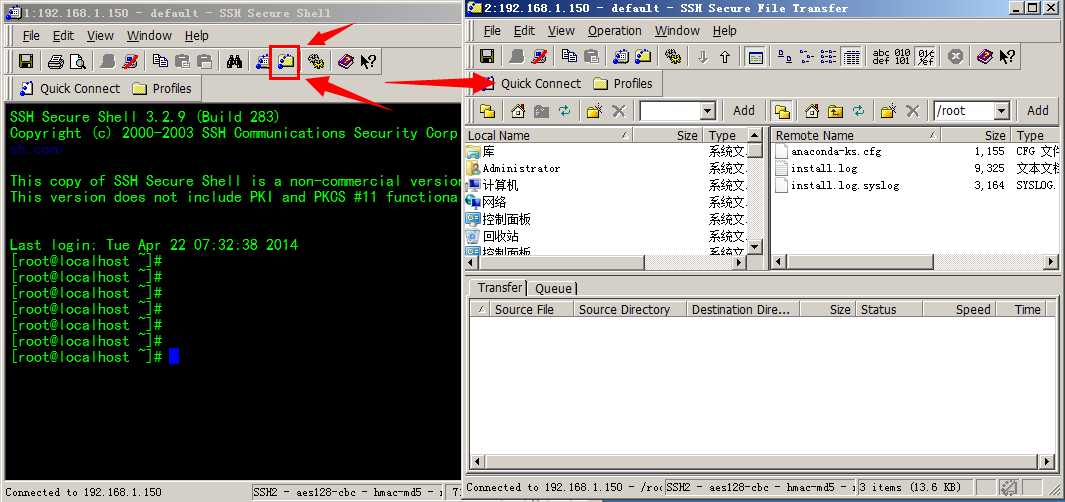This screenshot has width=1065, height=502.
Task: Click the Help book icon in Secure Shell
Action: tap(346, 62)
